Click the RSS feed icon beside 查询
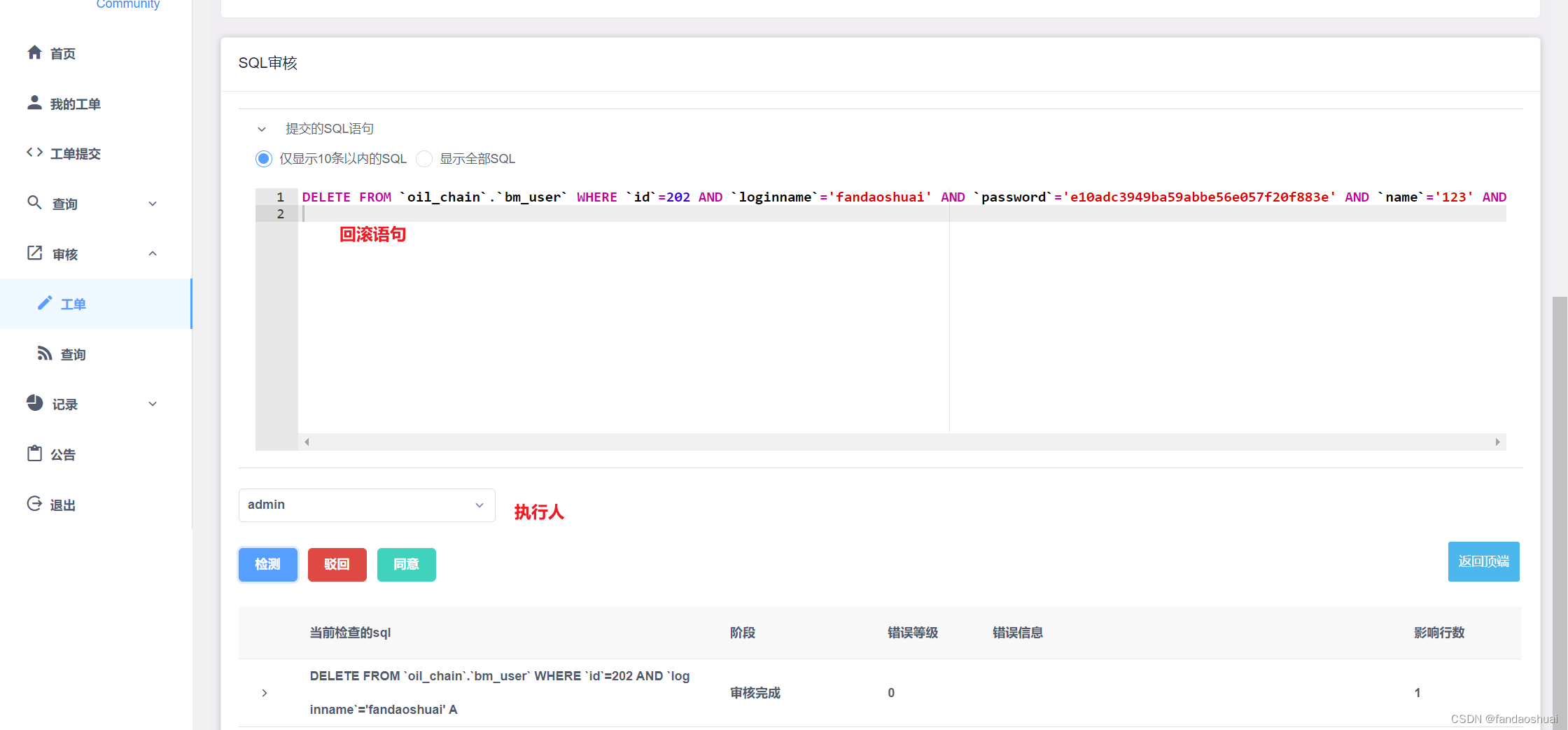 tap(44, 353)
